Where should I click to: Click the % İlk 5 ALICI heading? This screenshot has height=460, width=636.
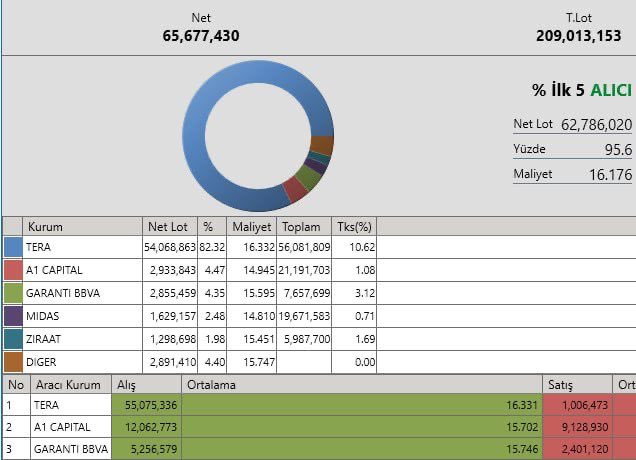tap(582, 90)
